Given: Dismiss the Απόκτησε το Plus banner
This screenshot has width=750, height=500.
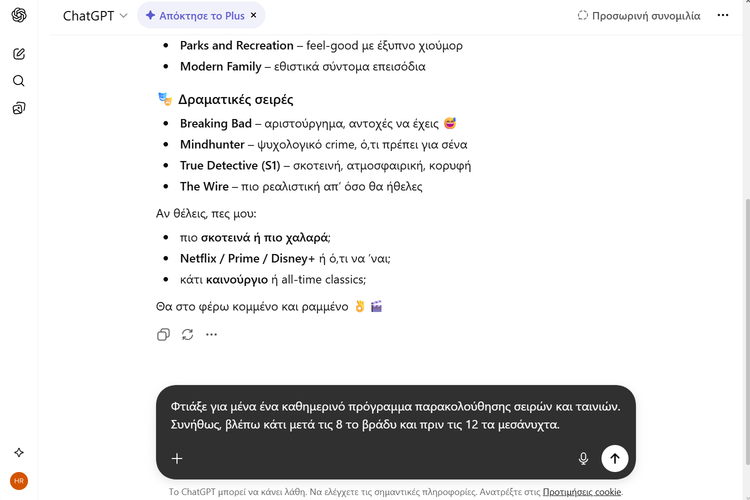Looking at the screenshot, I should pyautogui.click(x=254, y=16).
